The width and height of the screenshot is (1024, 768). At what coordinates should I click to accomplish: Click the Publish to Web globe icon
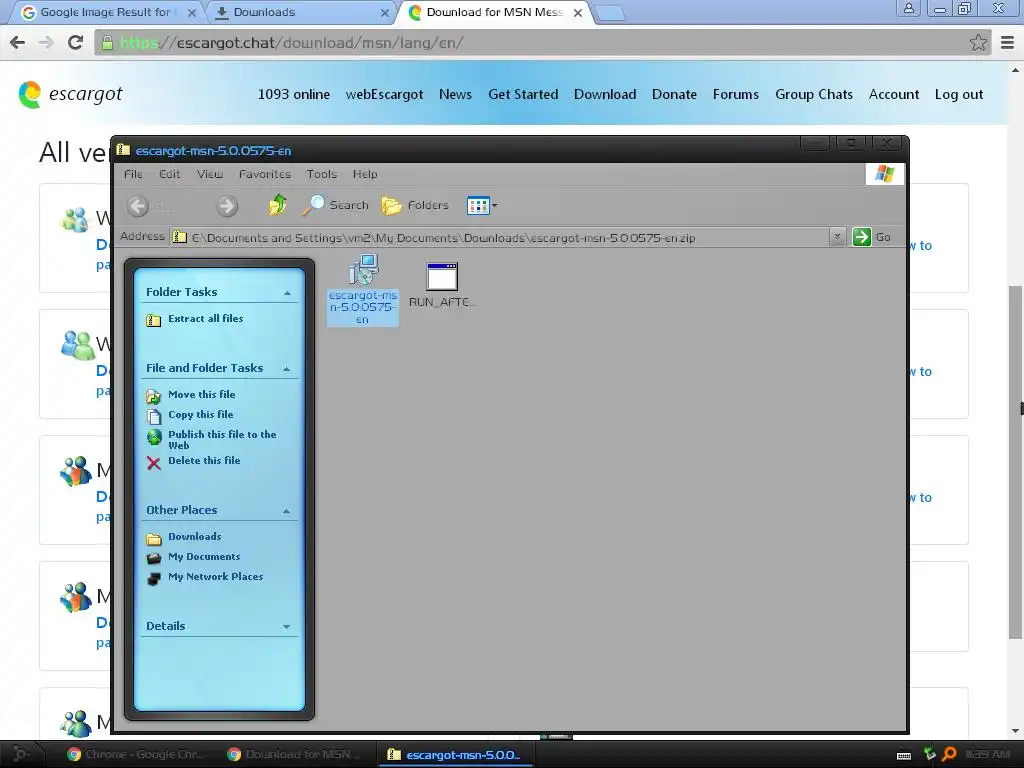point(153,438)
